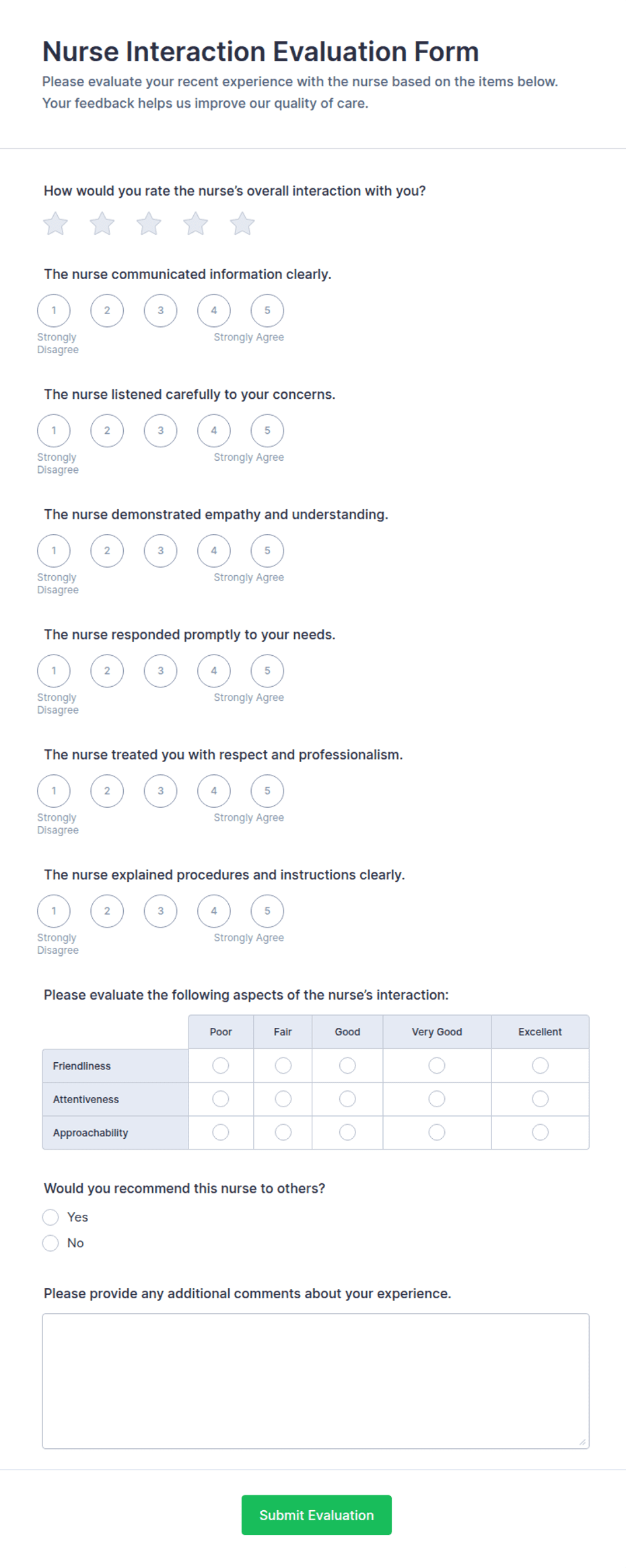The height and width of the screenshot is (1568, 626).
Task: Select 4 for responded promptly to needs
Action: point(213,671)
